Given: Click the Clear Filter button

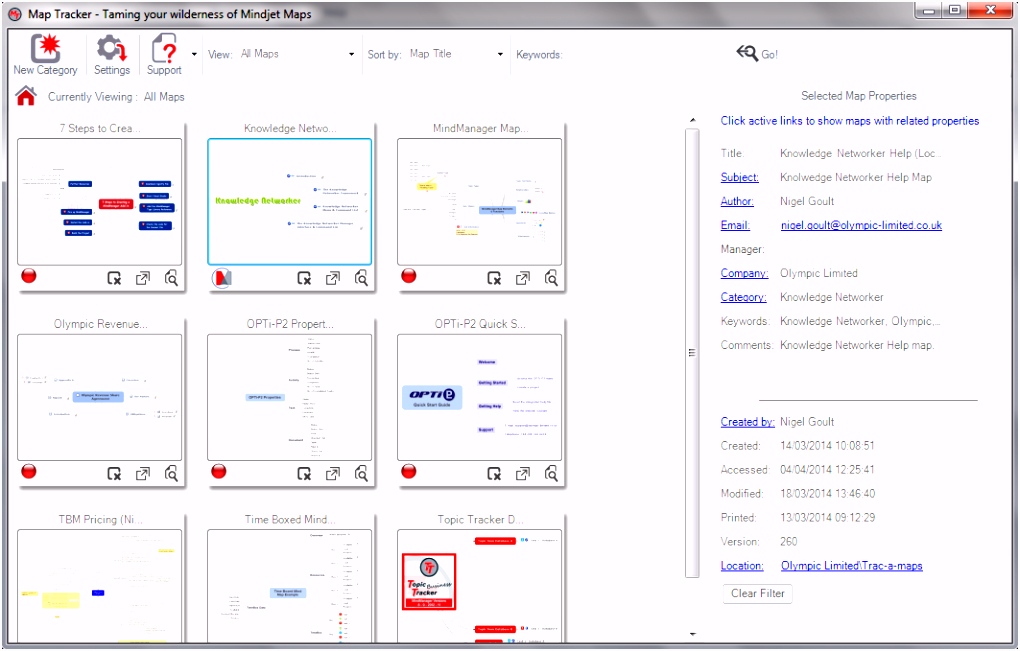Looking at the screenshot, I should coord(758,593).
